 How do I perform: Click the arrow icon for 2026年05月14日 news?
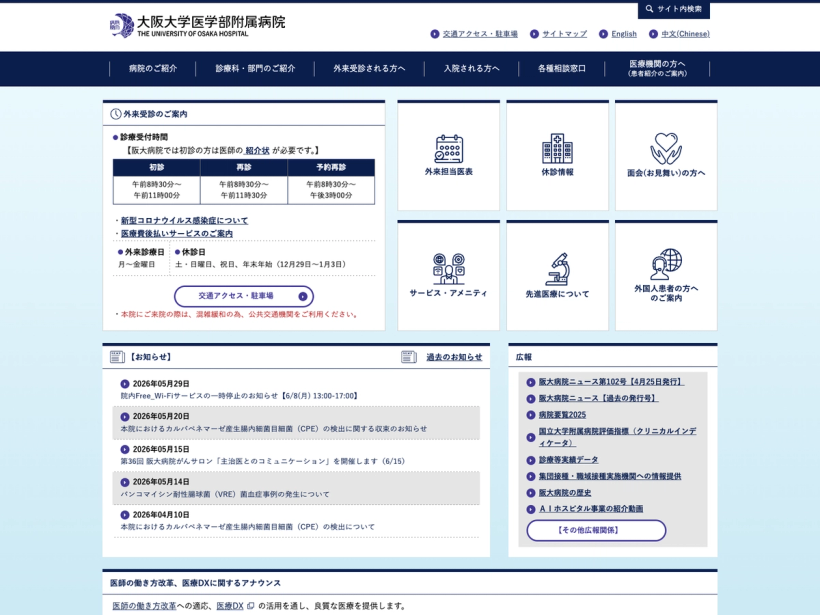pyautogui.click(x=124, y=482)
